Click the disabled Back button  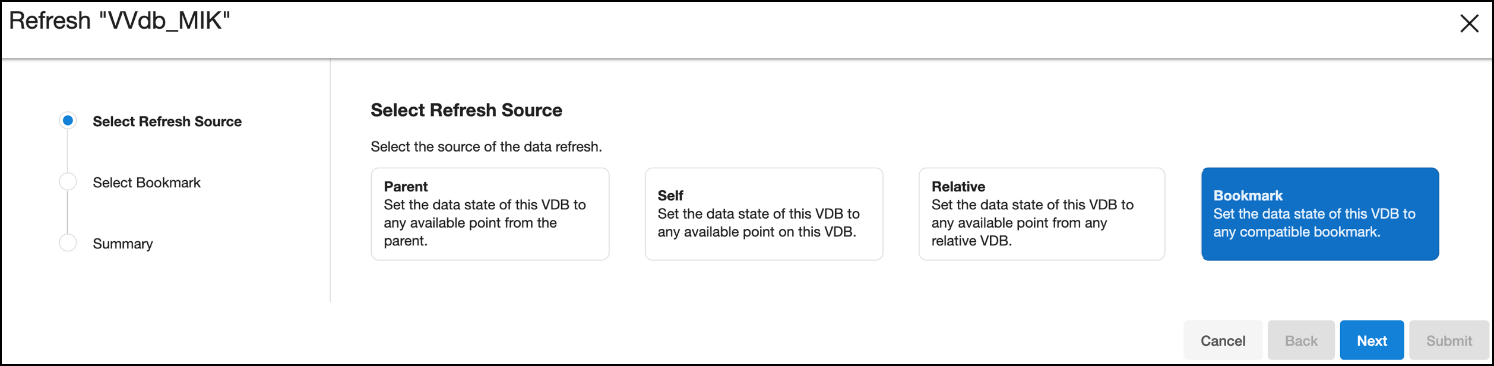click(1301, 341)
